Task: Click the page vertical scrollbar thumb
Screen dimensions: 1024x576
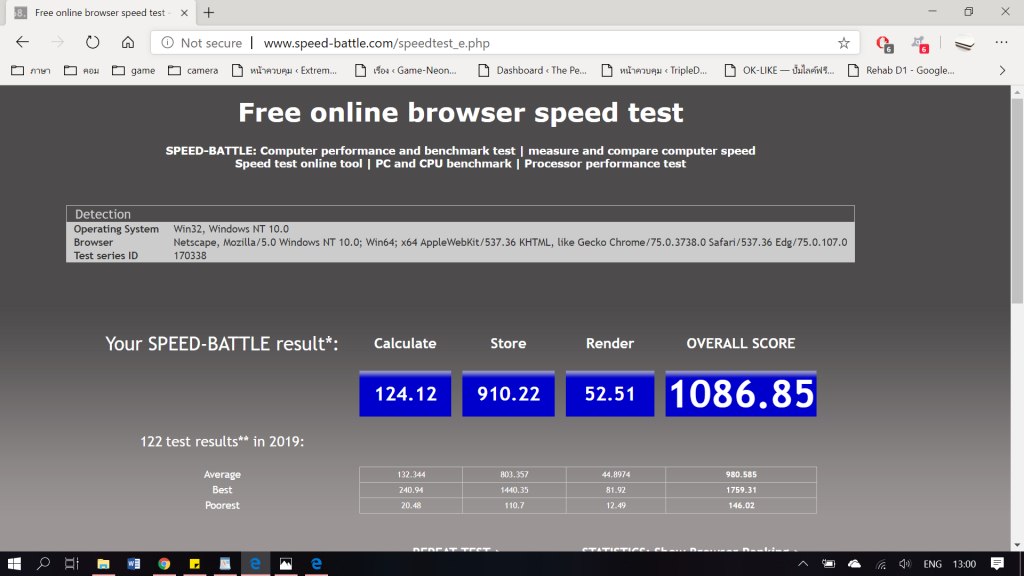Action: point(1017,201)
